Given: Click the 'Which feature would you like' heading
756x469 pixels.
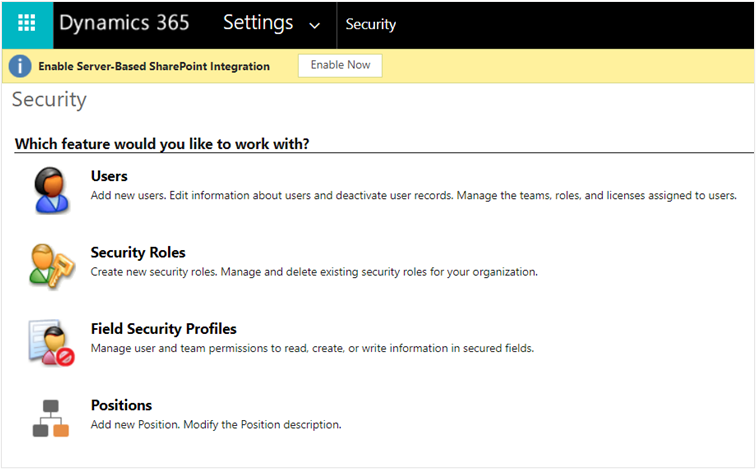Looking at the screenshot, I should click(162, 144).
